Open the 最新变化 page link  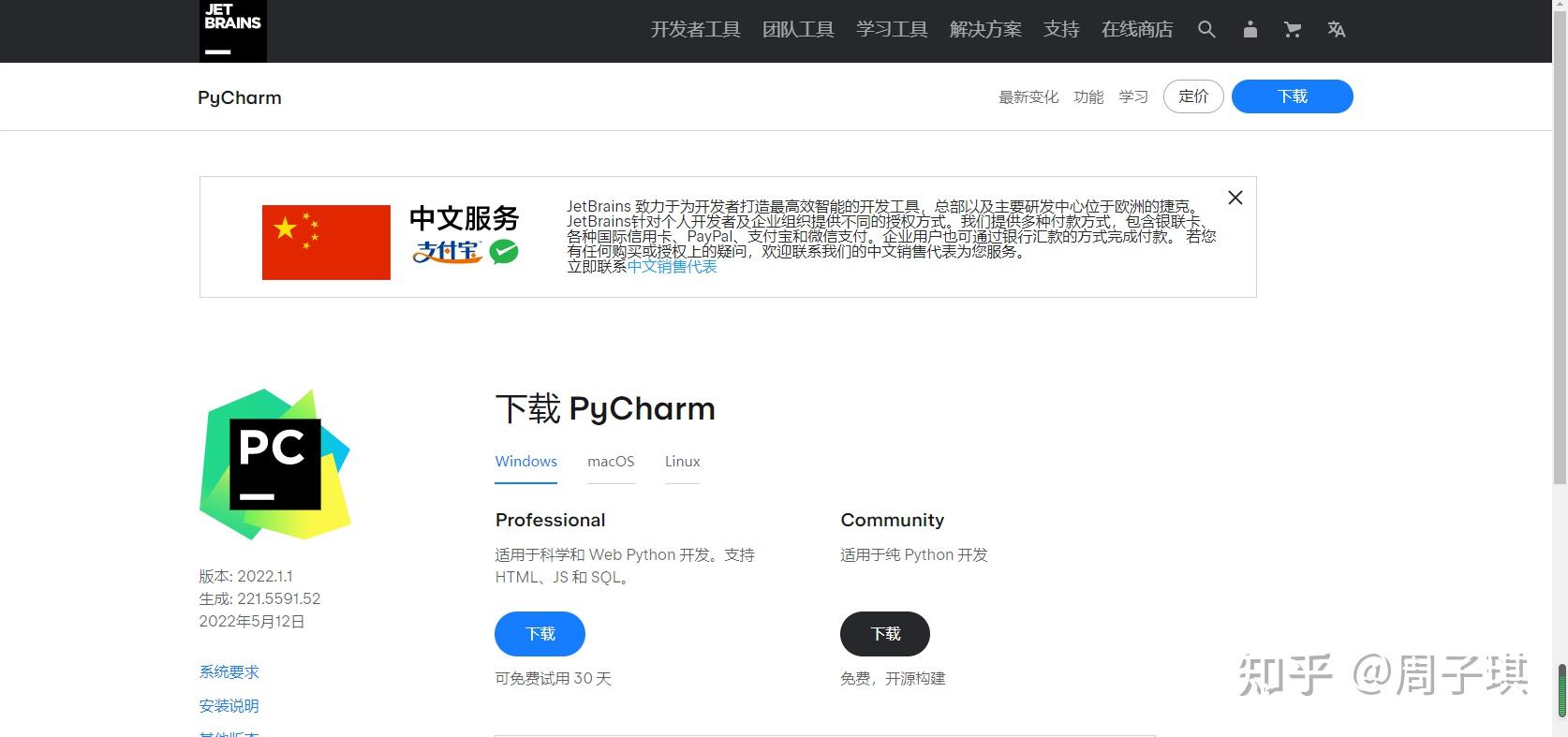click(x=1028, y=96)
